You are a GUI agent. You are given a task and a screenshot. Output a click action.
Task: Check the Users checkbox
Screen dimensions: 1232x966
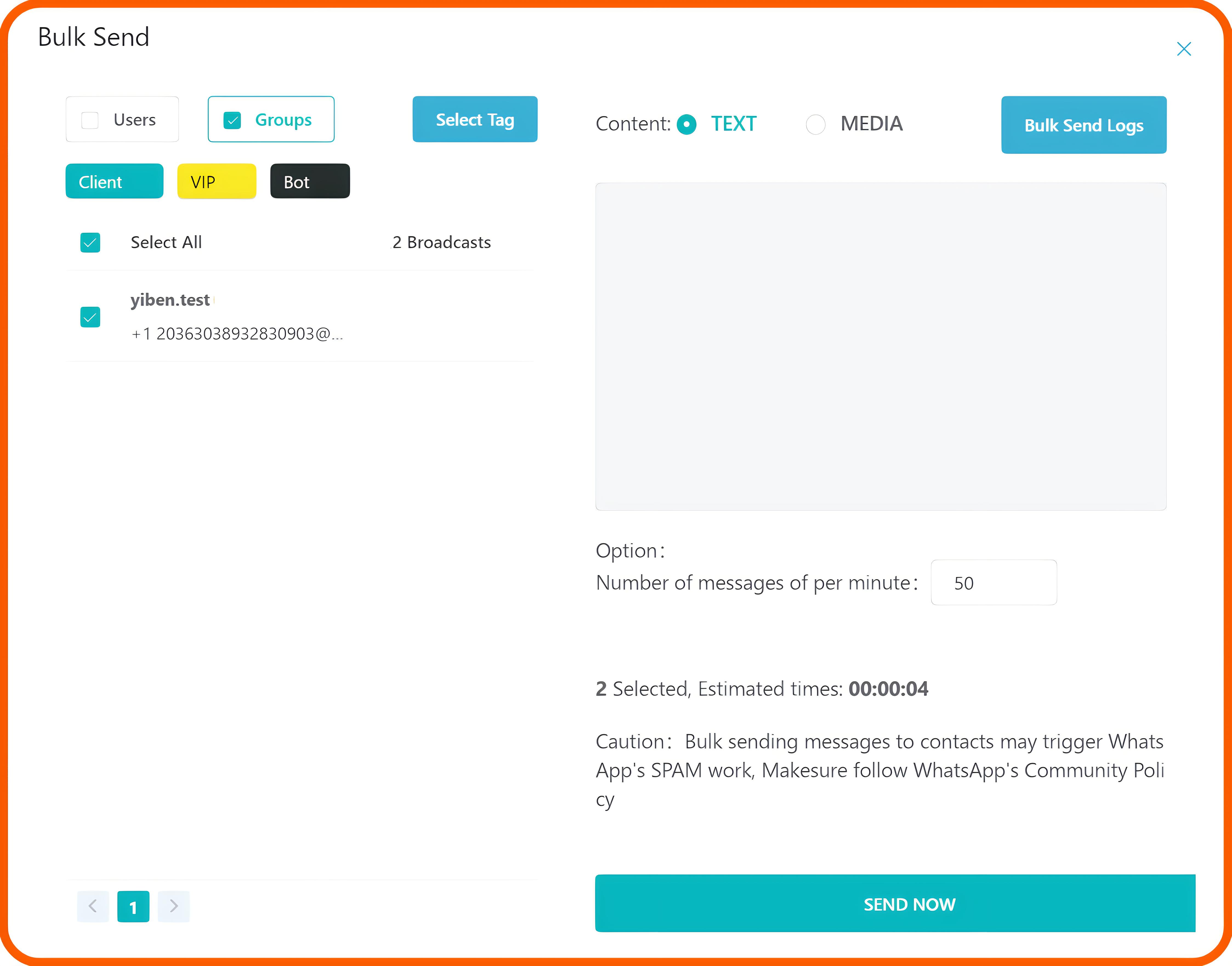[x=90, y=120]
